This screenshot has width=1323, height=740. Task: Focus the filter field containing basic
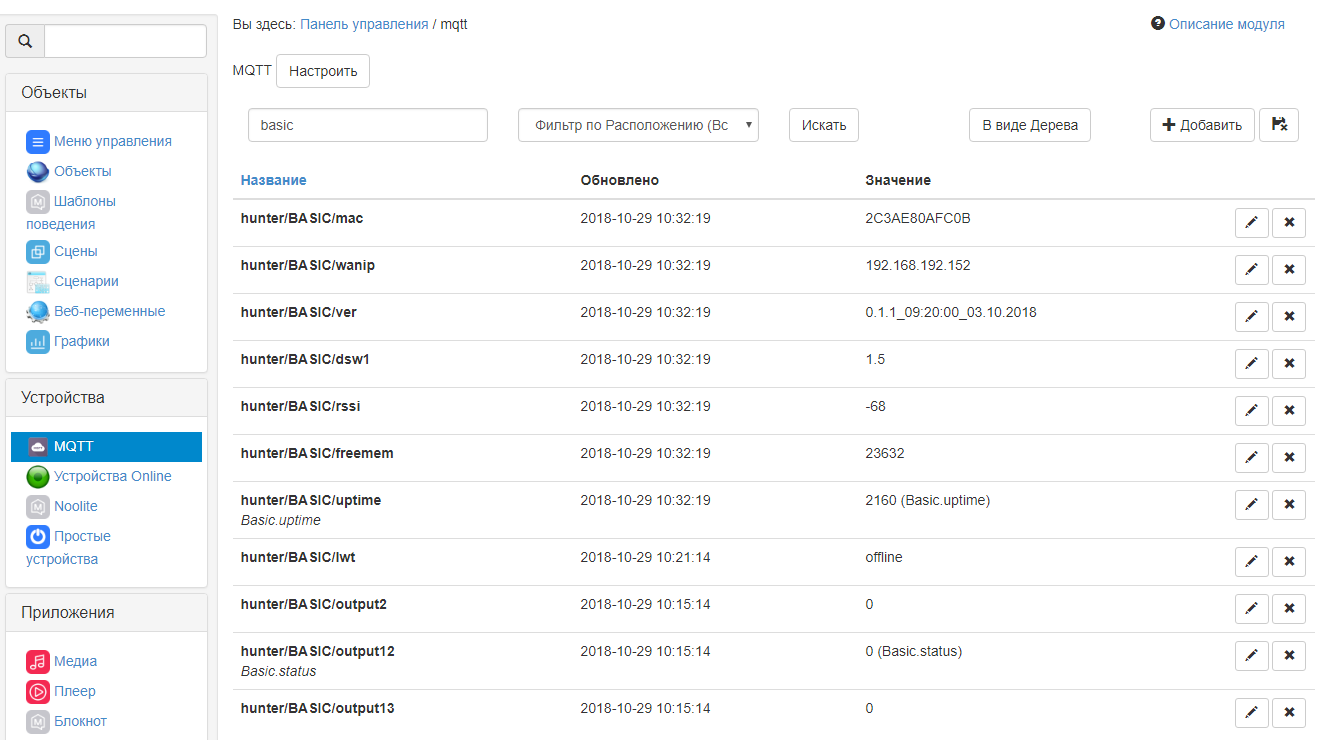point(367,125)
